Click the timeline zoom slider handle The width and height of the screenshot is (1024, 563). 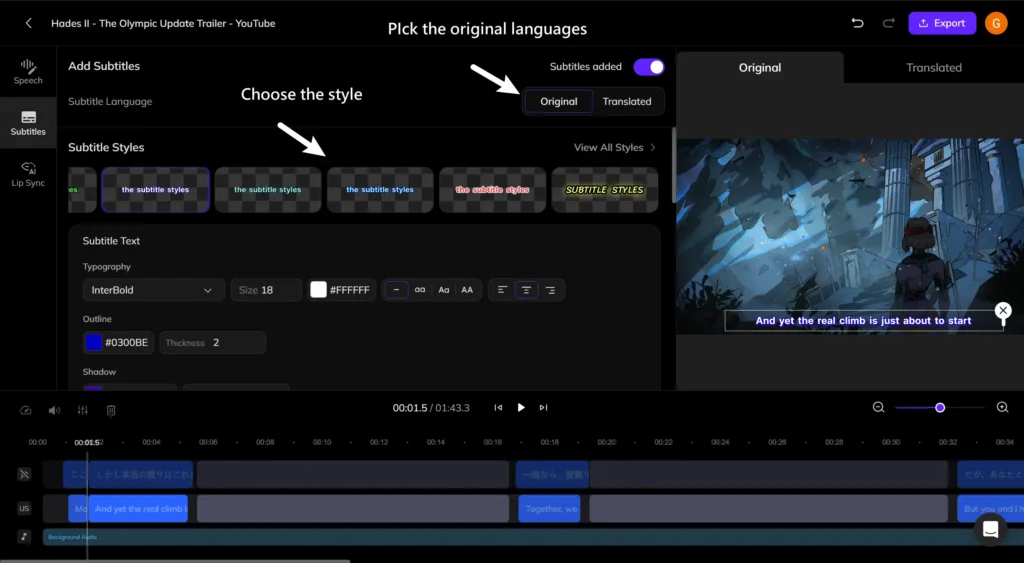coord(940,408)
